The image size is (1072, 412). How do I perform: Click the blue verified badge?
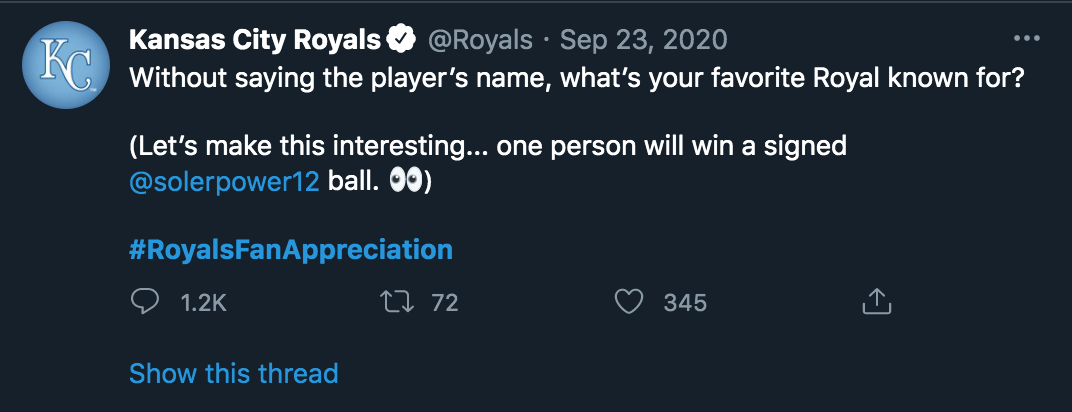(x=402, y=41)
